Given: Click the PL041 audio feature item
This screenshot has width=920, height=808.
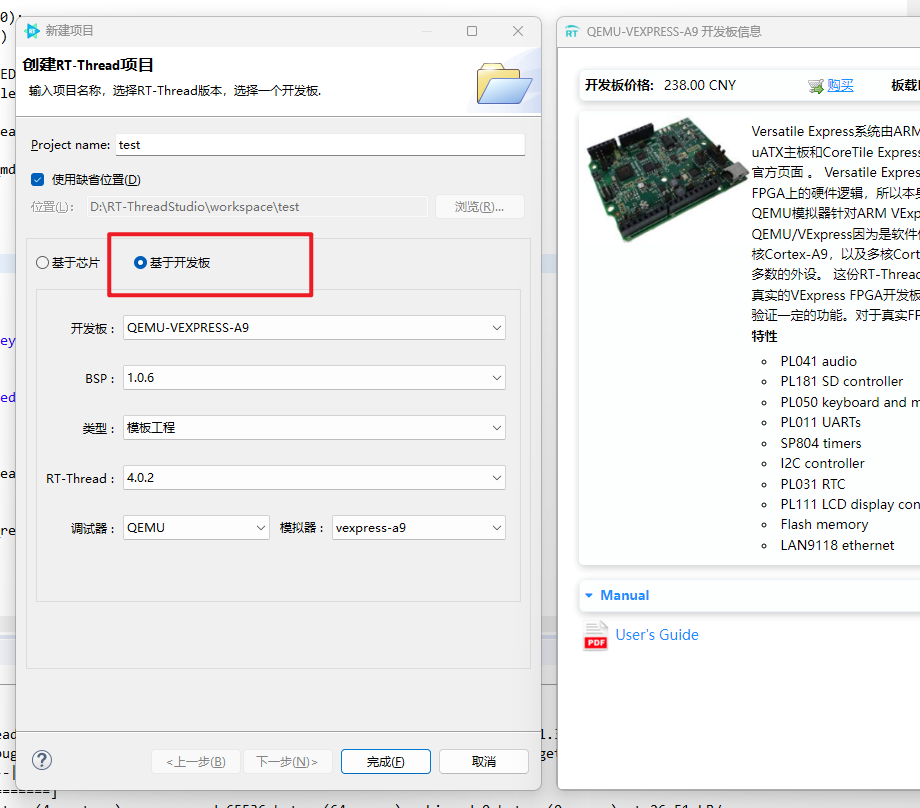Looking at the screenshot, I should coord(818,361).
